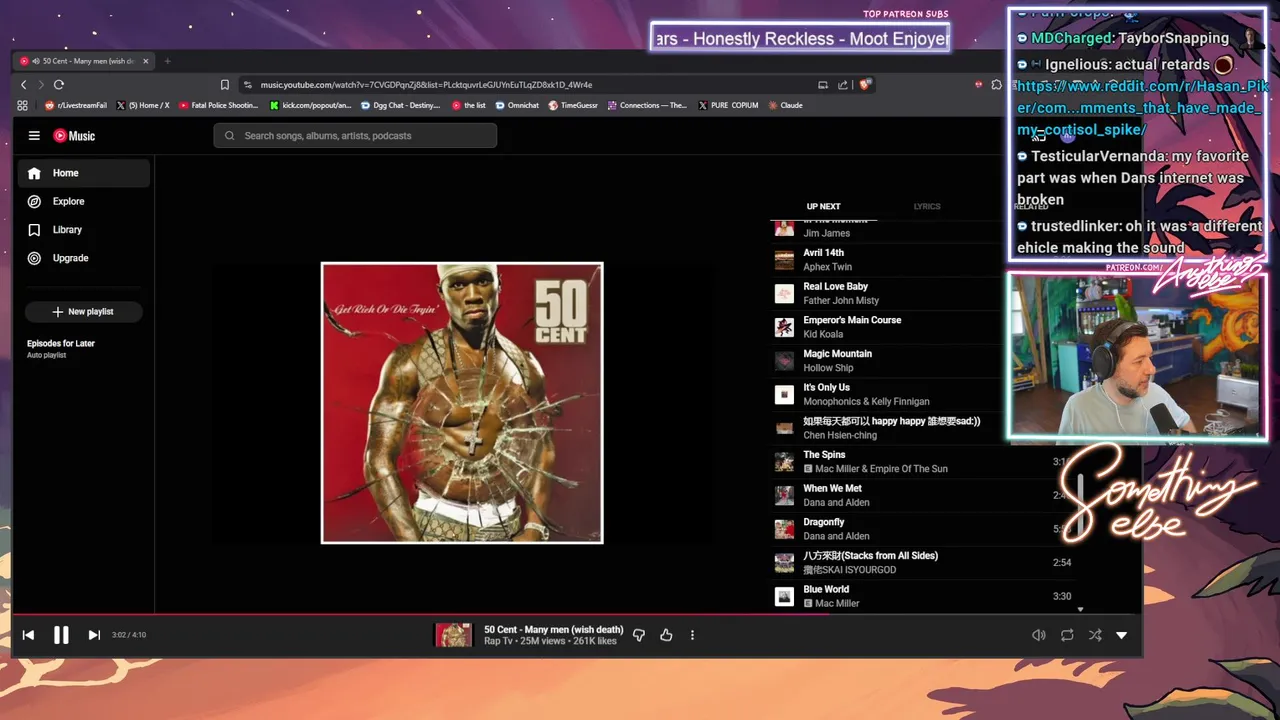The width and height of the screenshot is (1280, 720).
Task: Like the current song with thumbs up
Action: (666, 635)
